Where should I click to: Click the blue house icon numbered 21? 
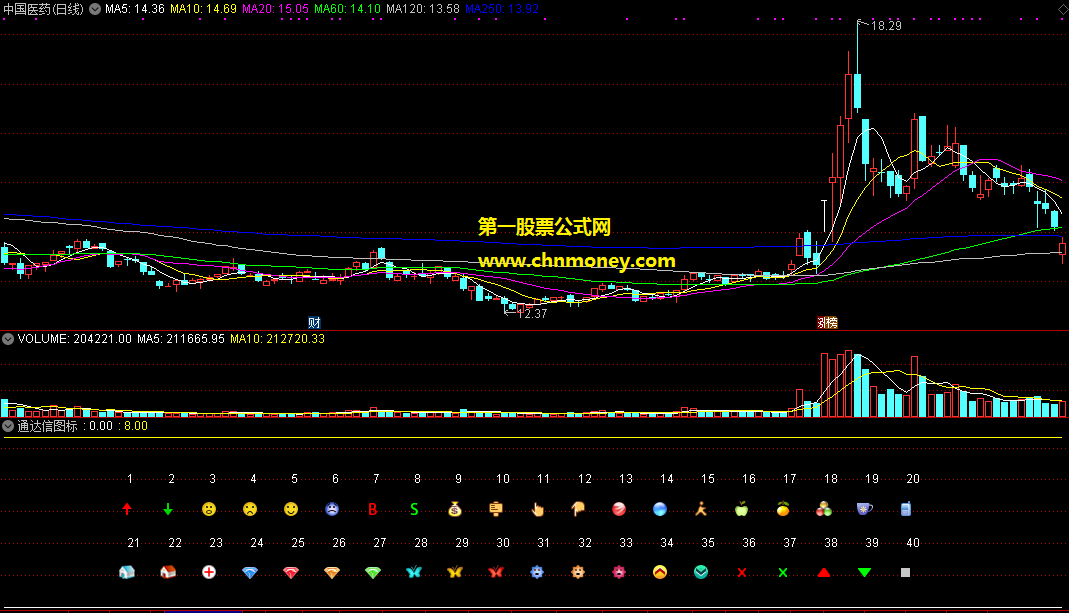pyautogui.click(x=127, y=572)
